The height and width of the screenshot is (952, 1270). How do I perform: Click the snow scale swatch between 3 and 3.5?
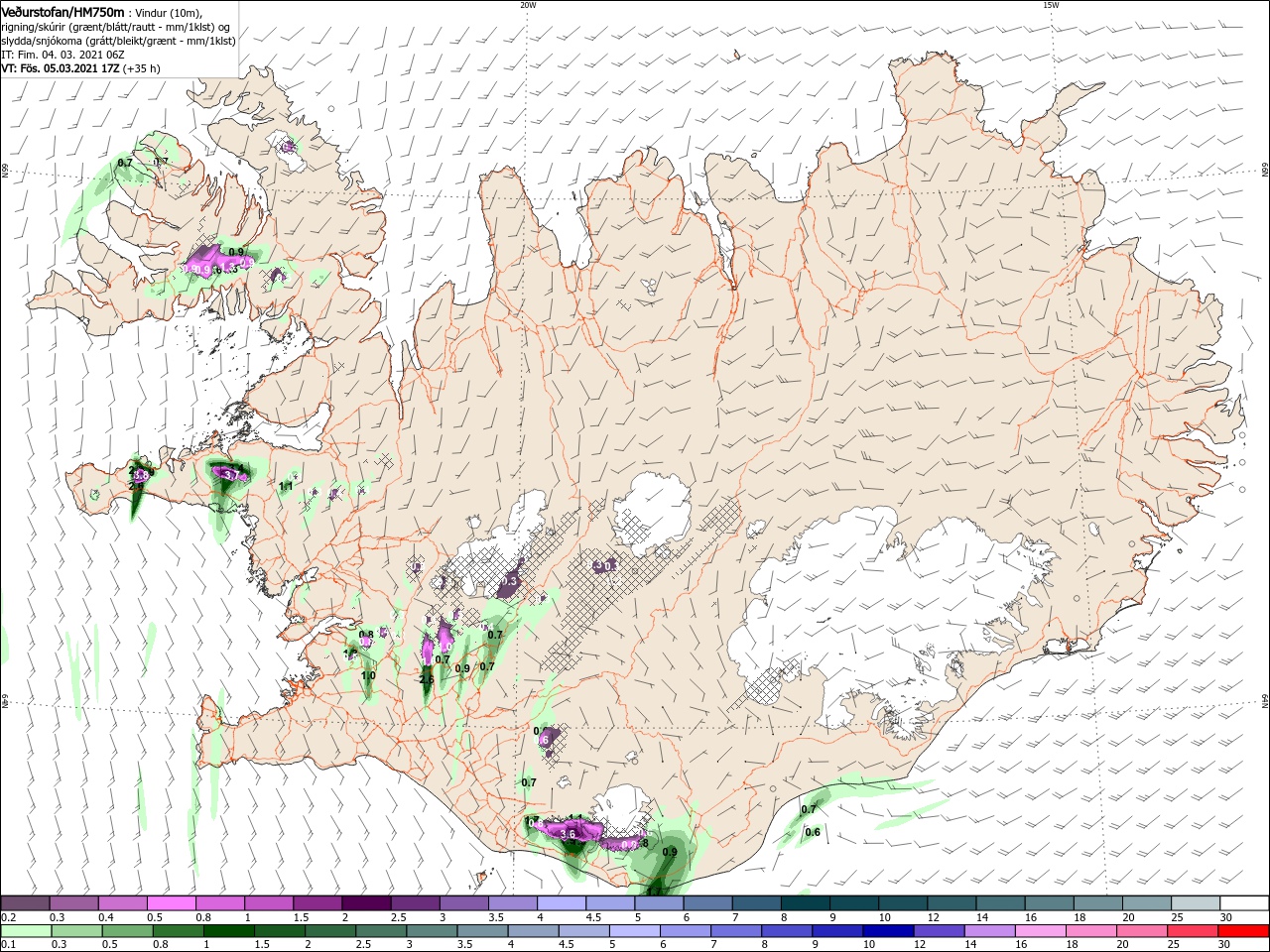pos(463,903)
